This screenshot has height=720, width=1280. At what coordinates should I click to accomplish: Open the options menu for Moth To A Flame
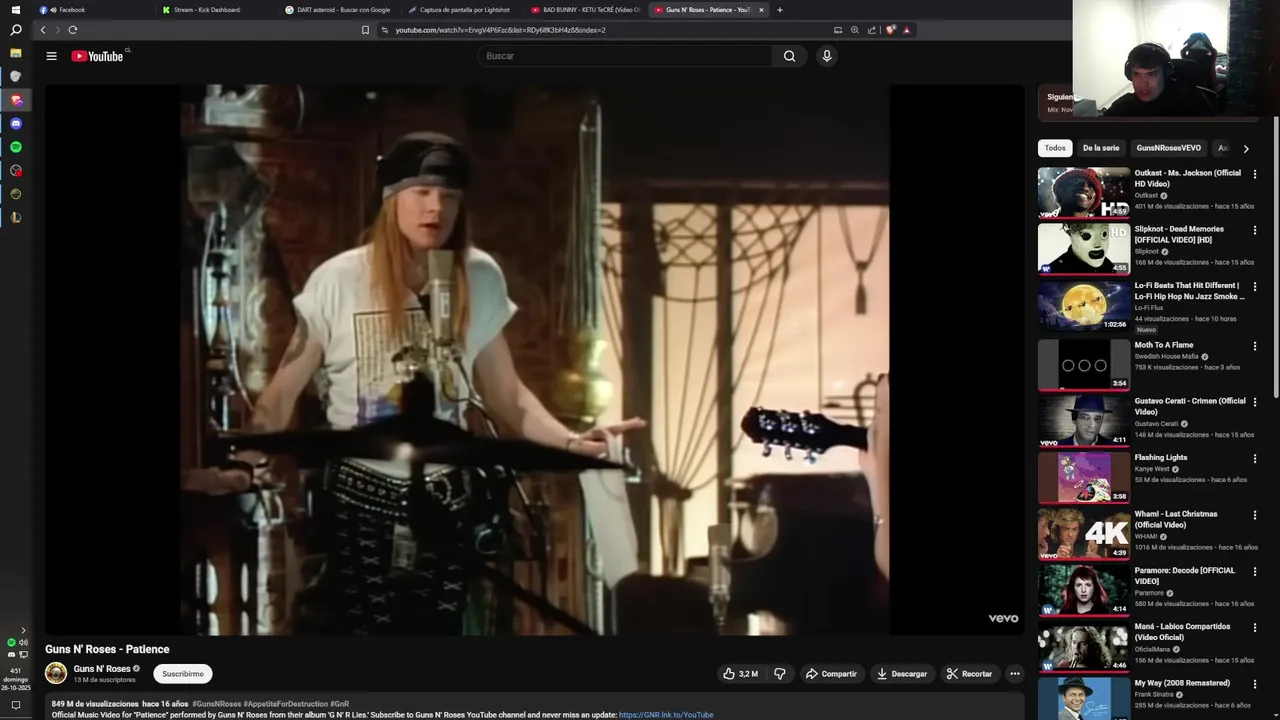tap(1255, 346)
